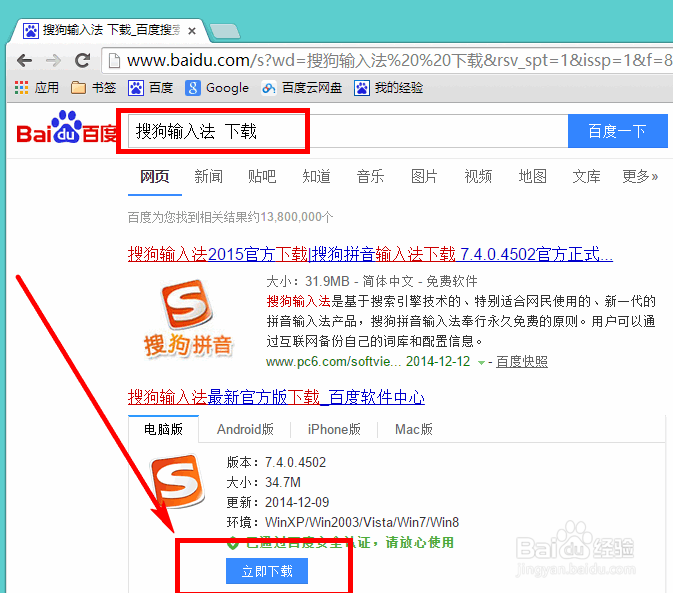Select the iPhone版 tab

[334, 429]
